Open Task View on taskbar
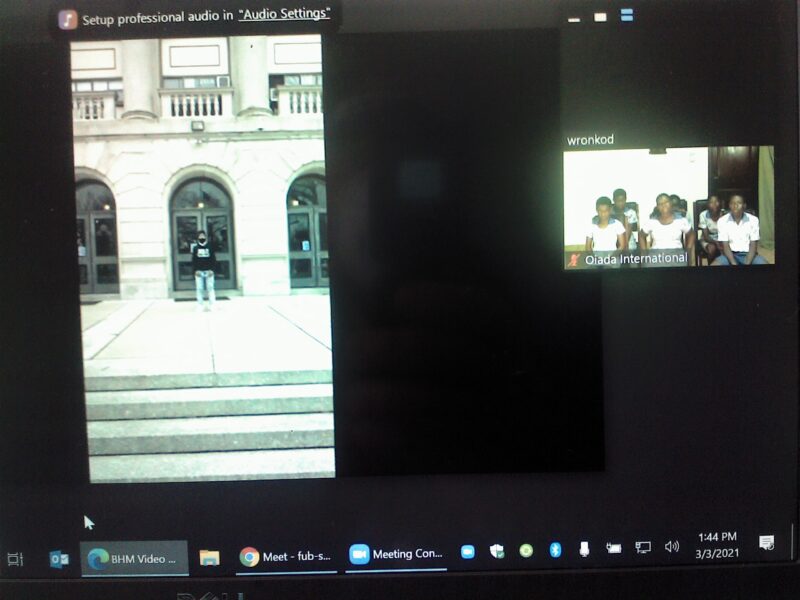 coord(15,558)
